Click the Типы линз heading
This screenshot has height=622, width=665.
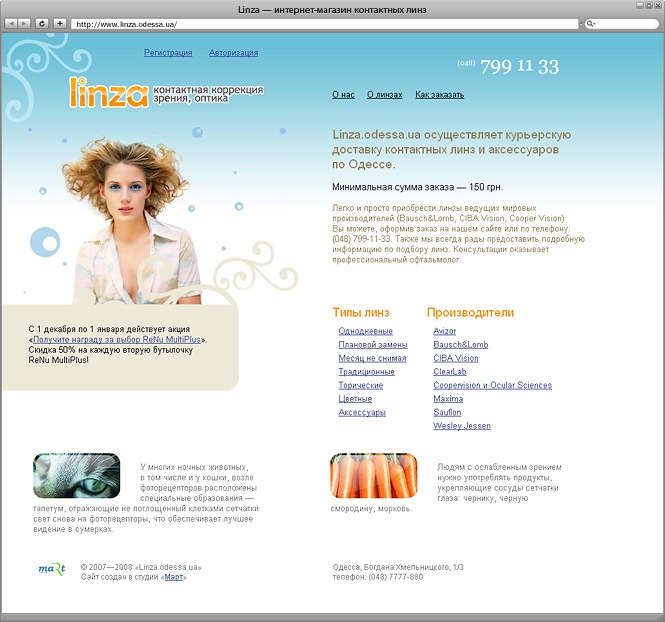(360, 312)
